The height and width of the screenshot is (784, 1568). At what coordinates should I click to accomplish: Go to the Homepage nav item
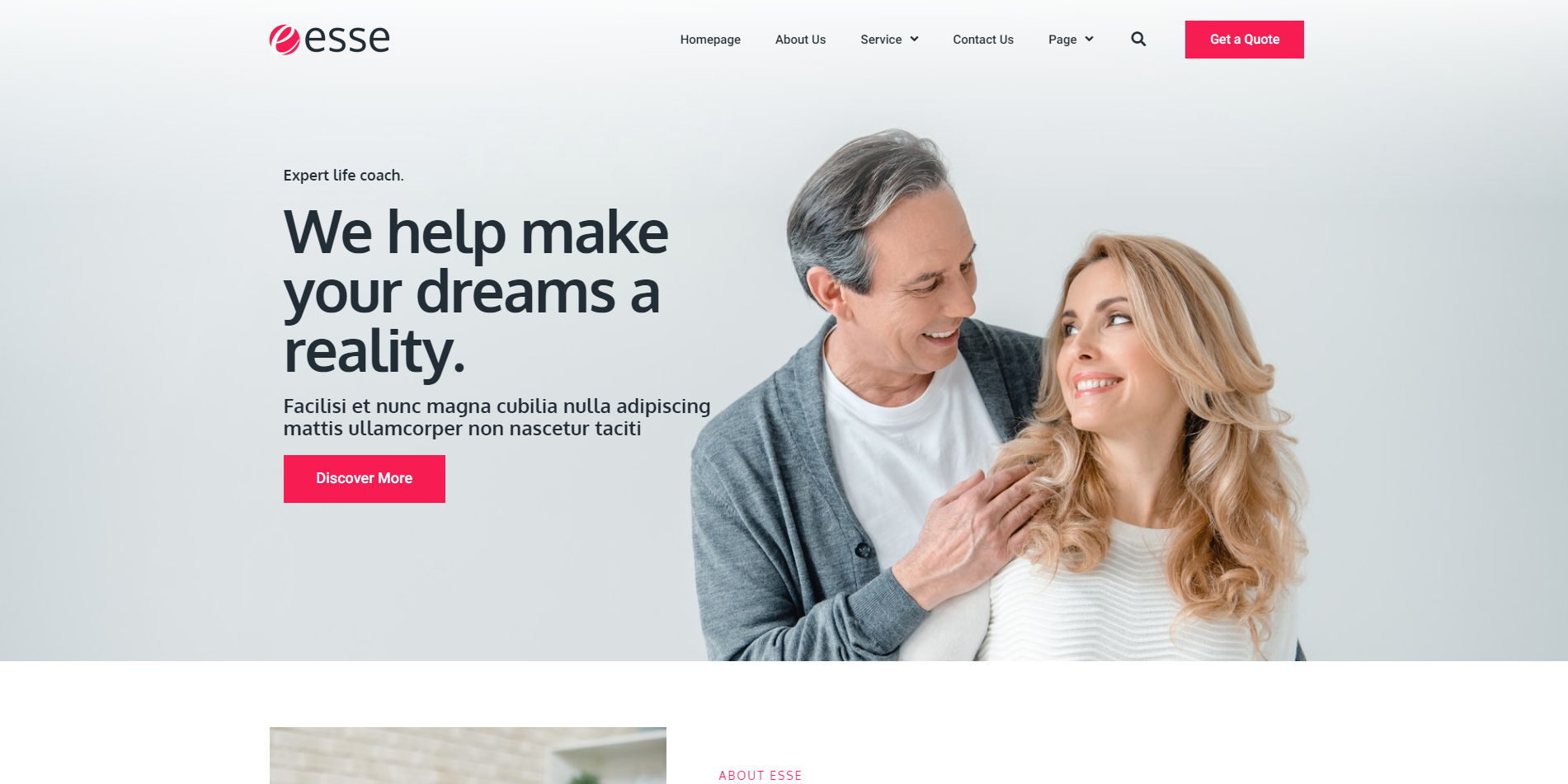(x=710, y=40)
